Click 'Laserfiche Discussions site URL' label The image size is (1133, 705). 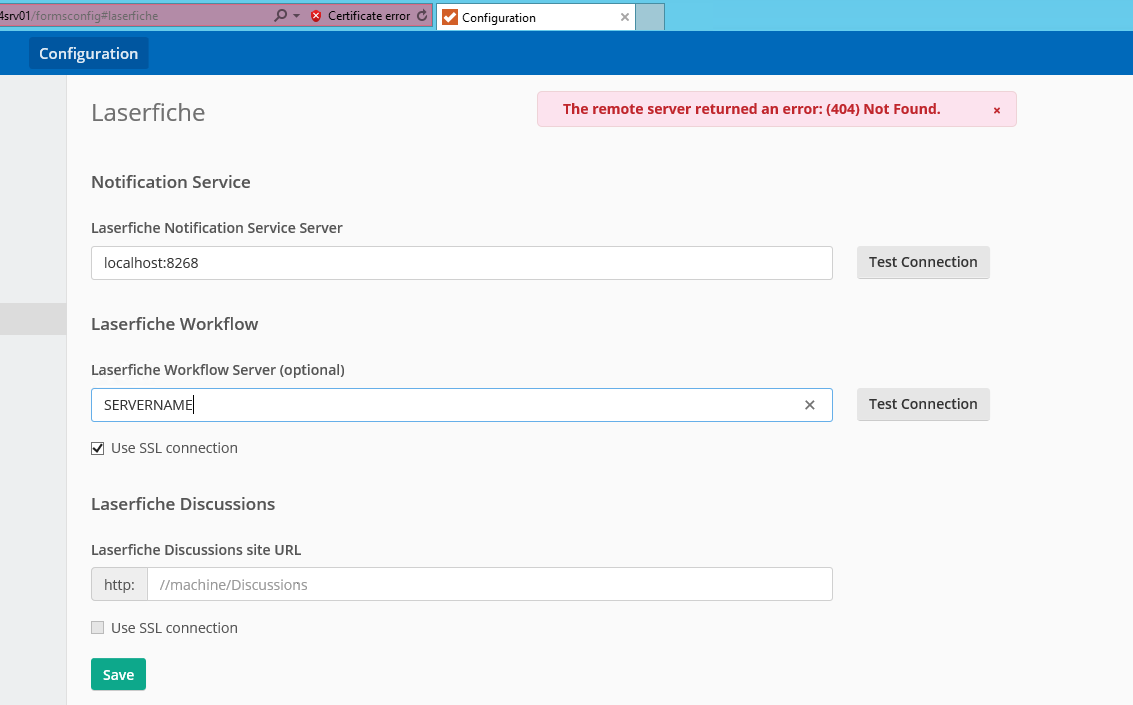pos(196,550)
